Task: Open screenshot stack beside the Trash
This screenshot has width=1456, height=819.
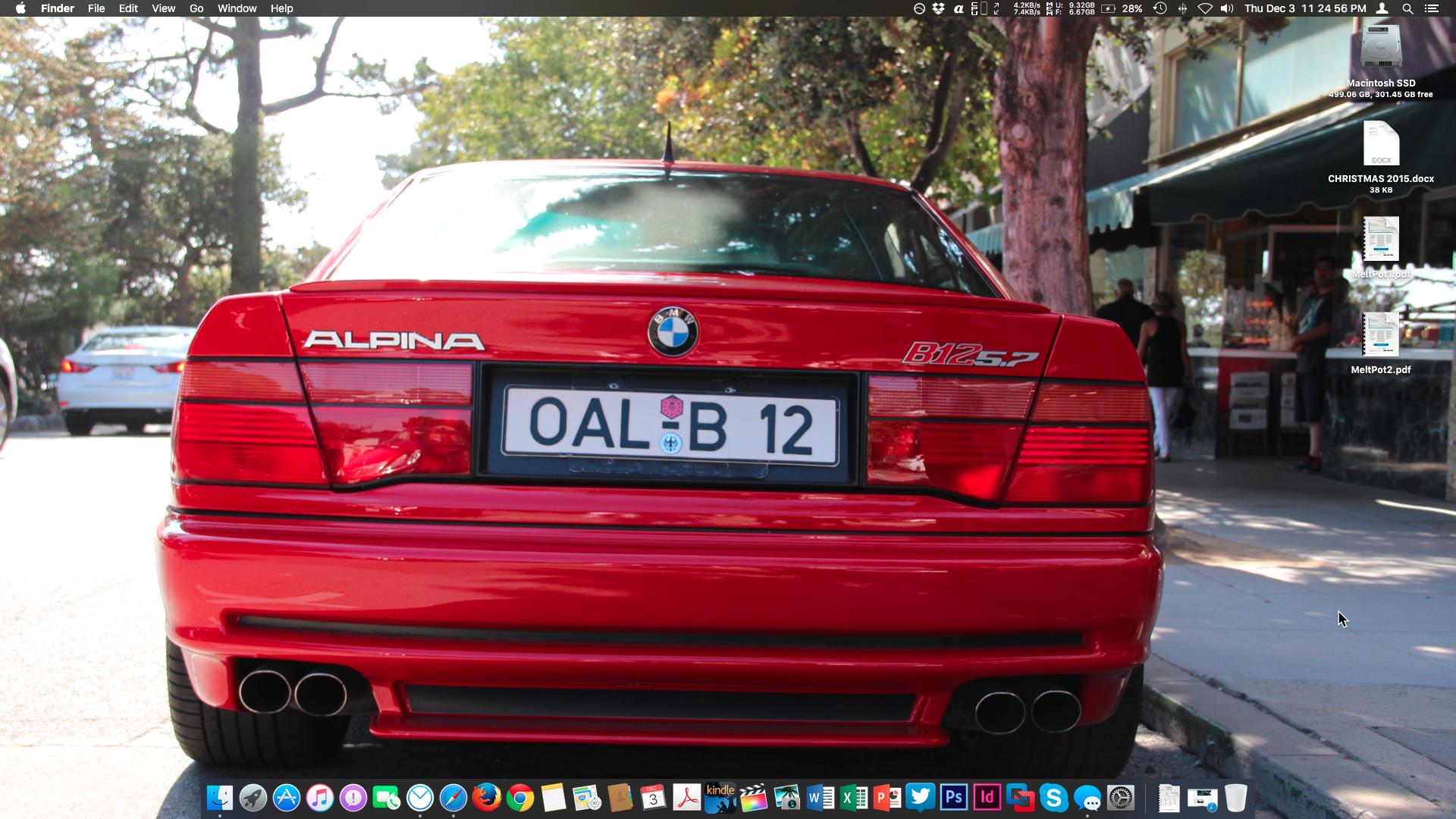Action: pyautogui.click(x=1203, y=798)
